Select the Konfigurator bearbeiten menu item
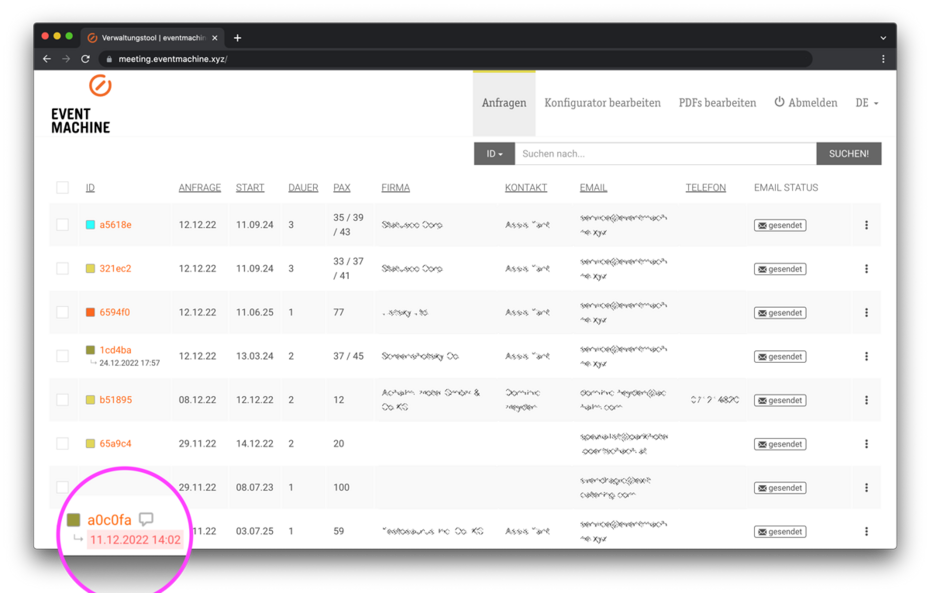This screenshot has height=593, width=930. tap(602, 101)
